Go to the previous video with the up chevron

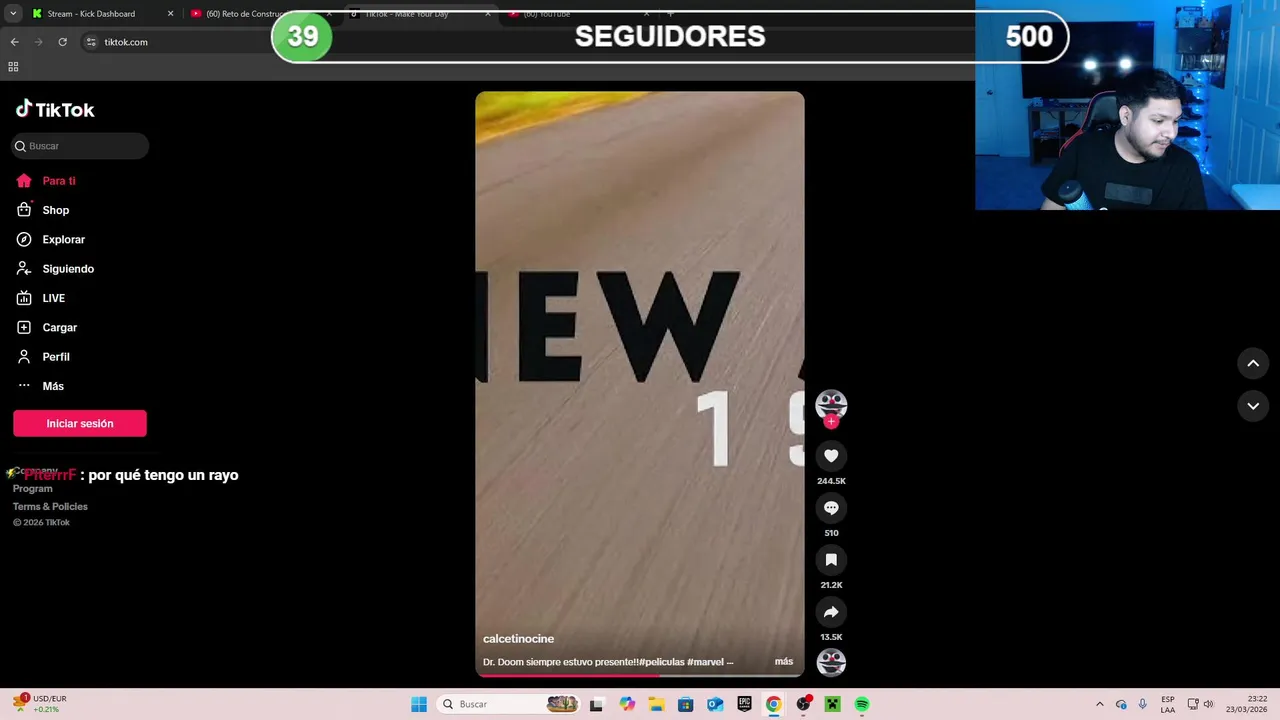pos(1253,363)
